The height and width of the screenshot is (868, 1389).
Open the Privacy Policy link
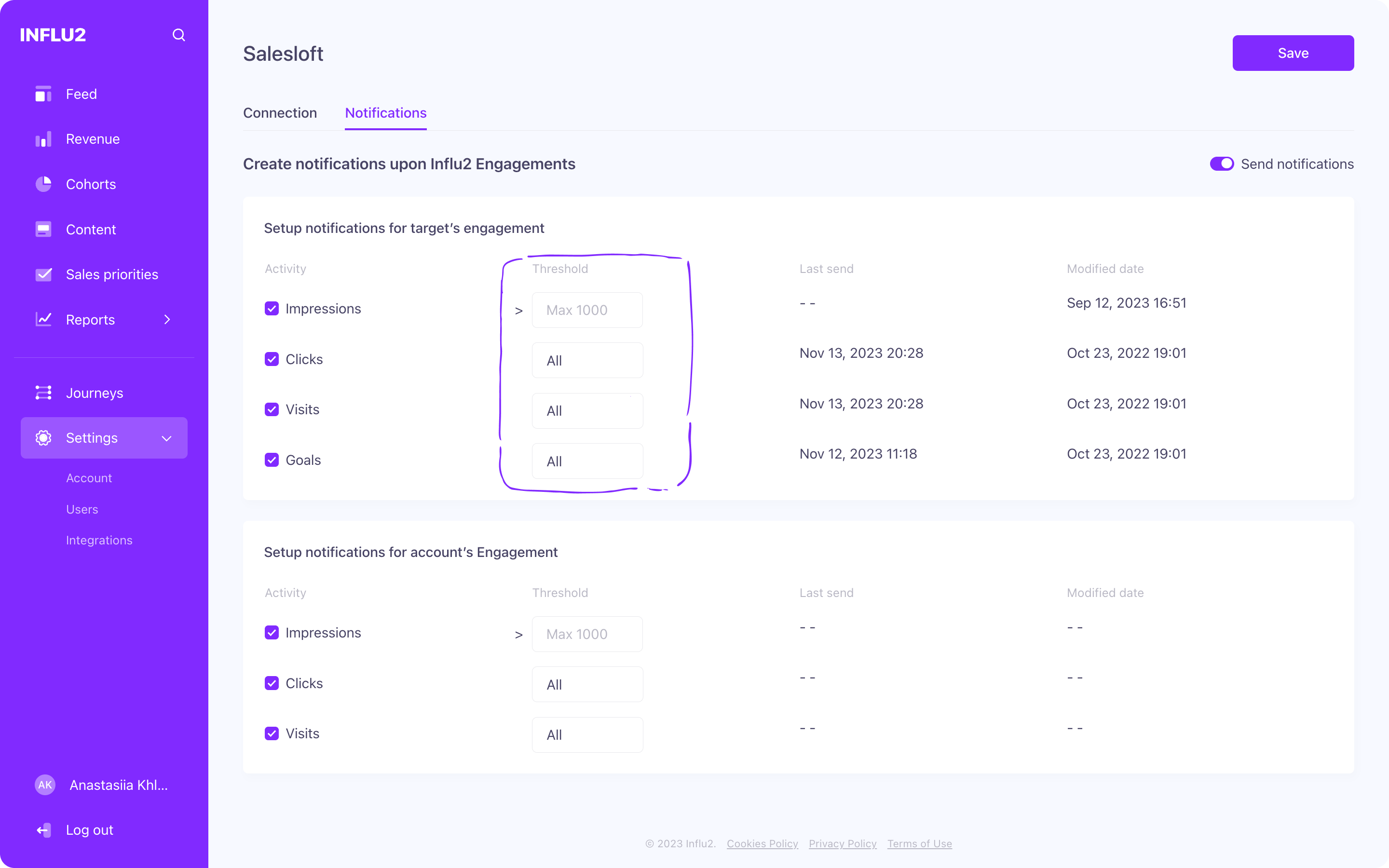(843, 843)
